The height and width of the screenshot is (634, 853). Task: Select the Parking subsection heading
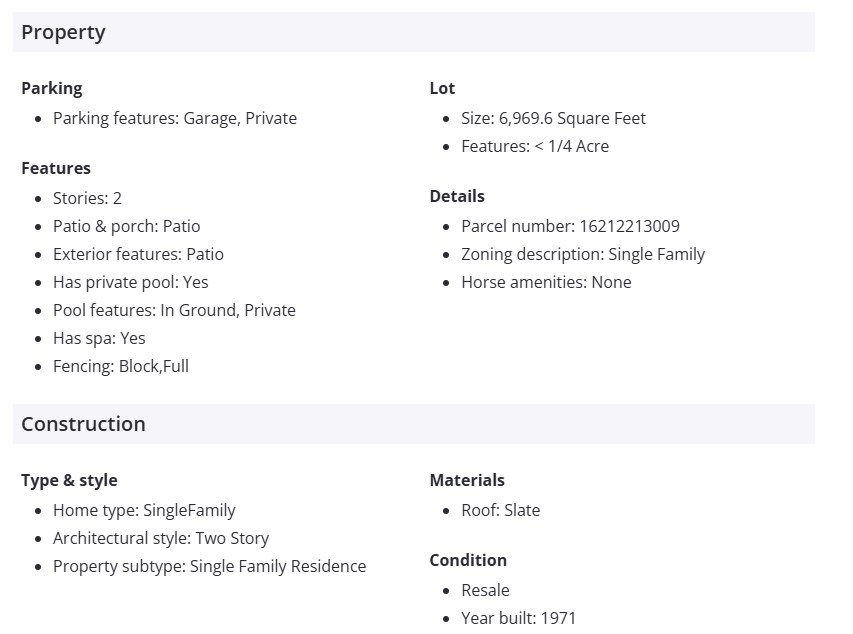[52, 88]
